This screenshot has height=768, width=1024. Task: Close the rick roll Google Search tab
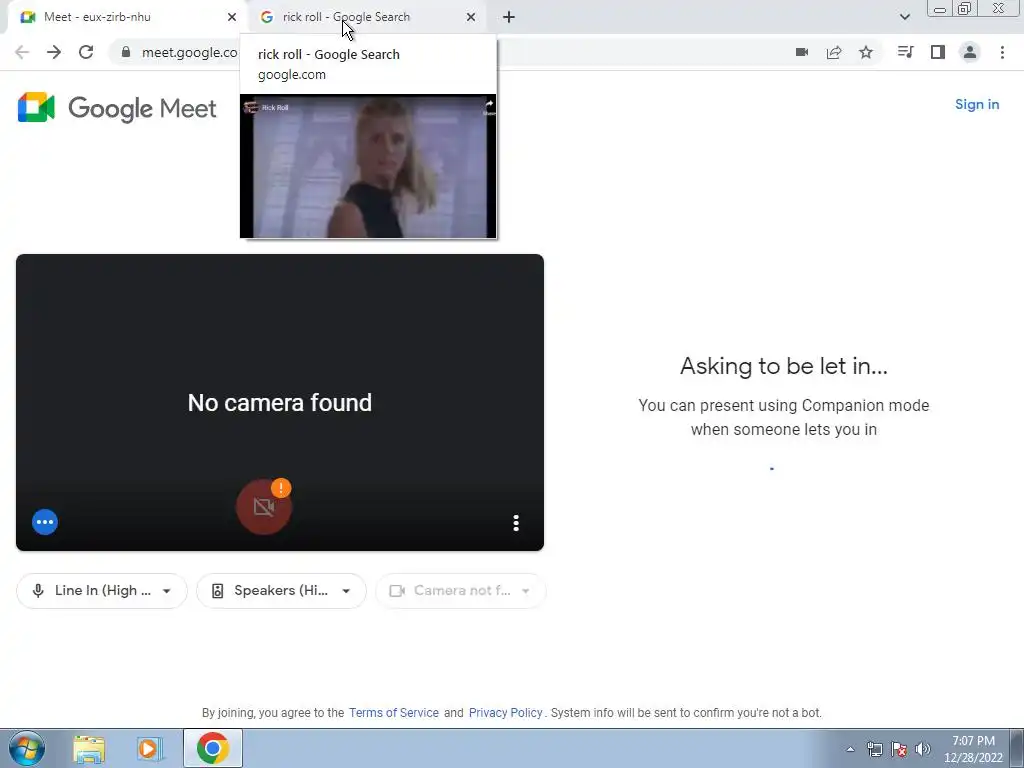point(471,17)
